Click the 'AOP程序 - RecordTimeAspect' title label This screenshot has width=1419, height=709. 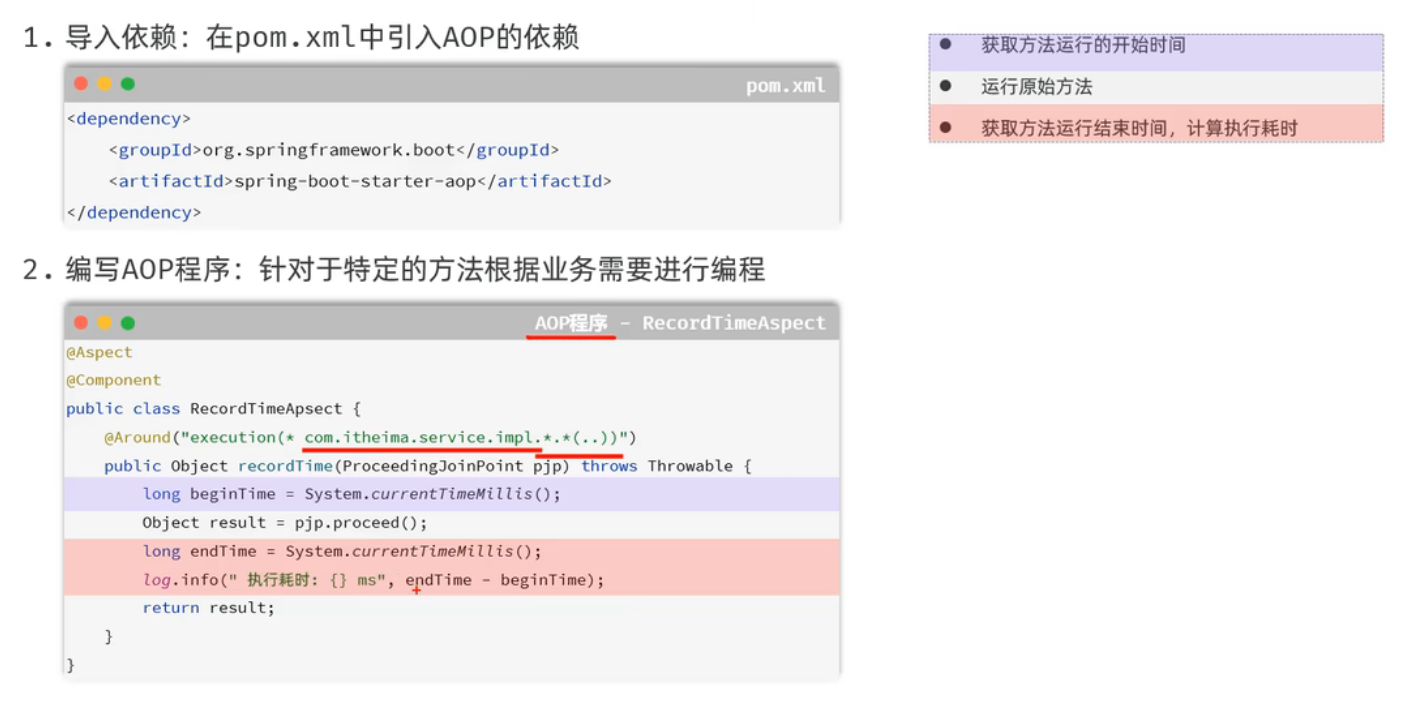pyautogui.click(x=680, y=323)
